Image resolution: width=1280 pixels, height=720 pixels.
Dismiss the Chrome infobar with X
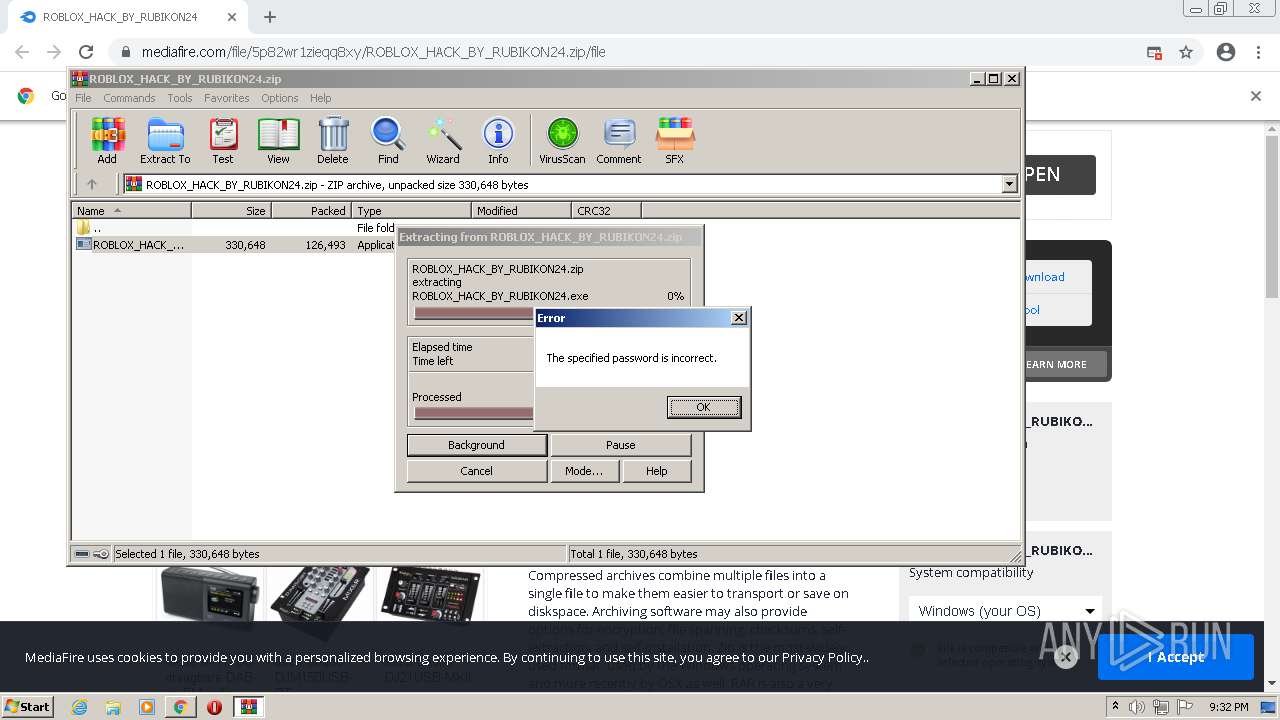[1256, 96]
